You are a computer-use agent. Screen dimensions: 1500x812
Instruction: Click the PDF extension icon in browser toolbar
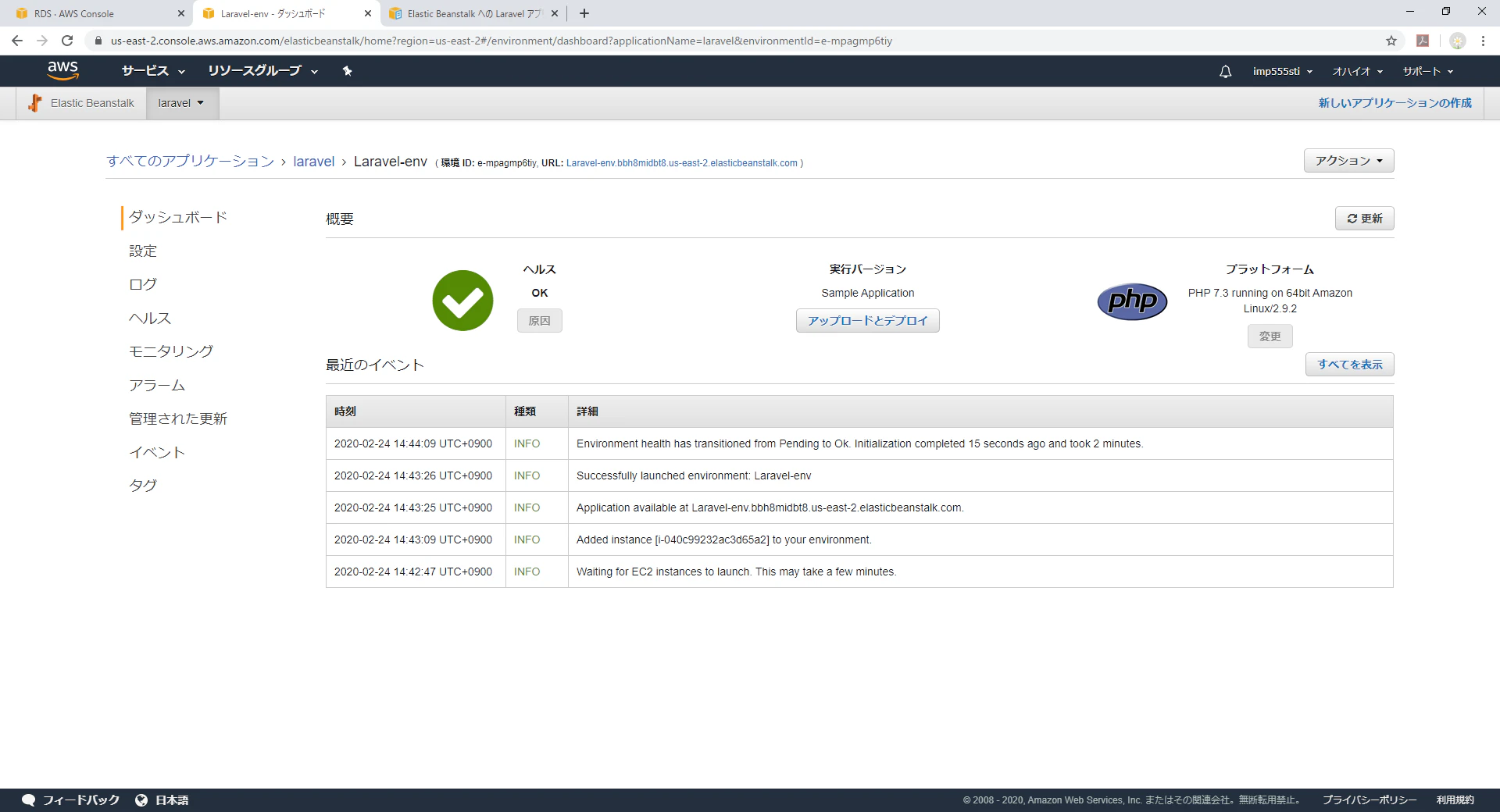tap(1423, 41)
